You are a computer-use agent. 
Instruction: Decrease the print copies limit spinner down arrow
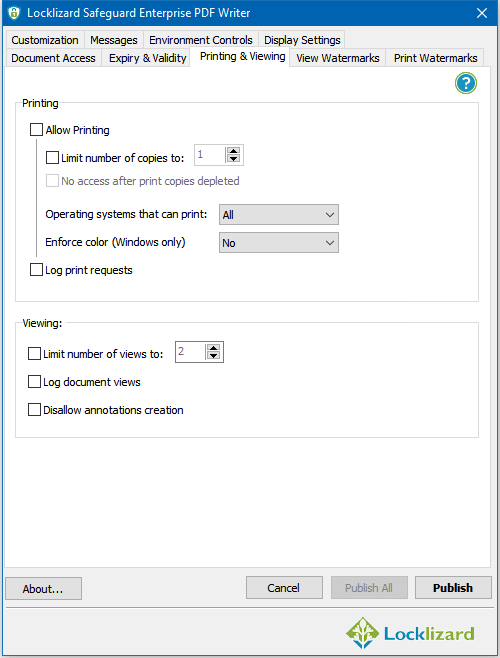coord(233,159)
